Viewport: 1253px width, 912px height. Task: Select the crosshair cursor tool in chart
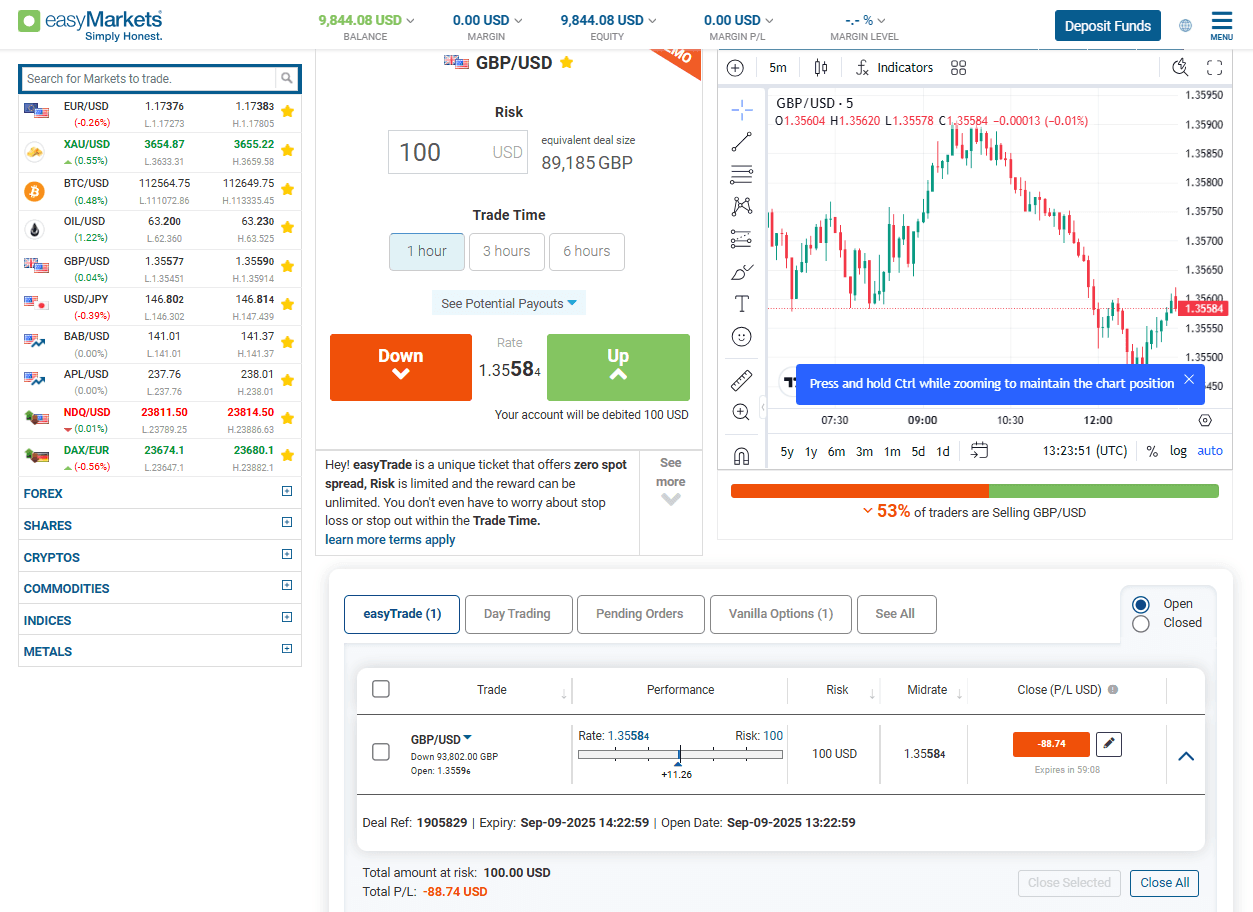pos(741,109)
